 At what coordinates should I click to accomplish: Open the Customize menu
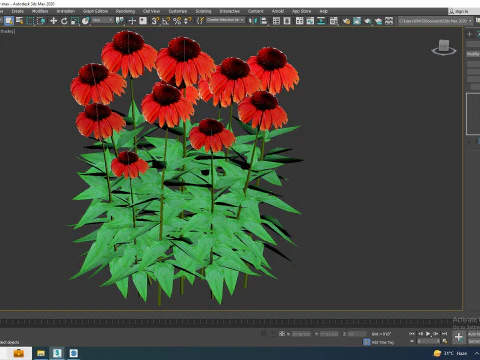click(x=177, y=11)
